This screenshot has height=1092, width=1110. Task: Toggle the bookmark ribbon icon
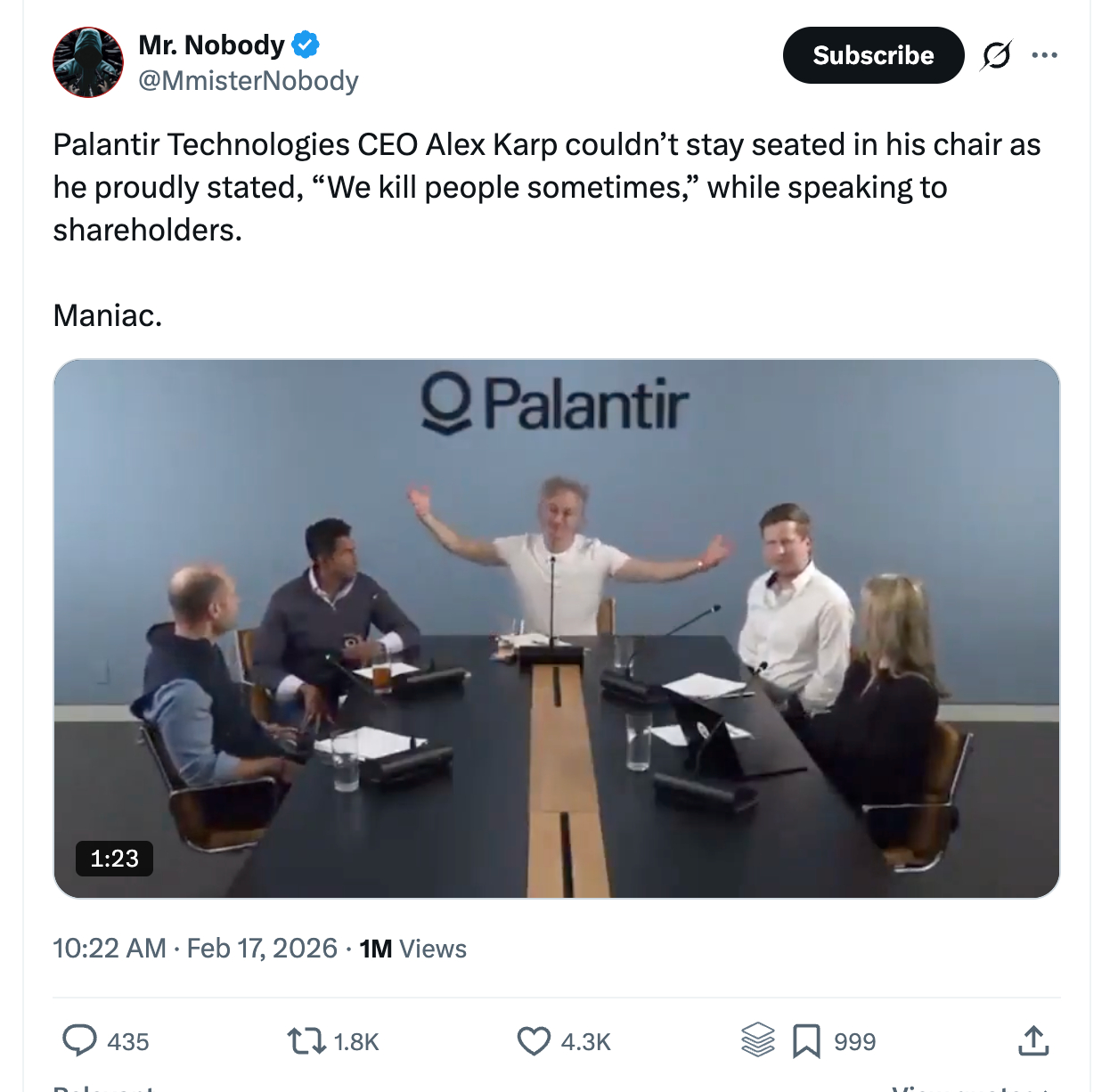(x=806, y=1040)
